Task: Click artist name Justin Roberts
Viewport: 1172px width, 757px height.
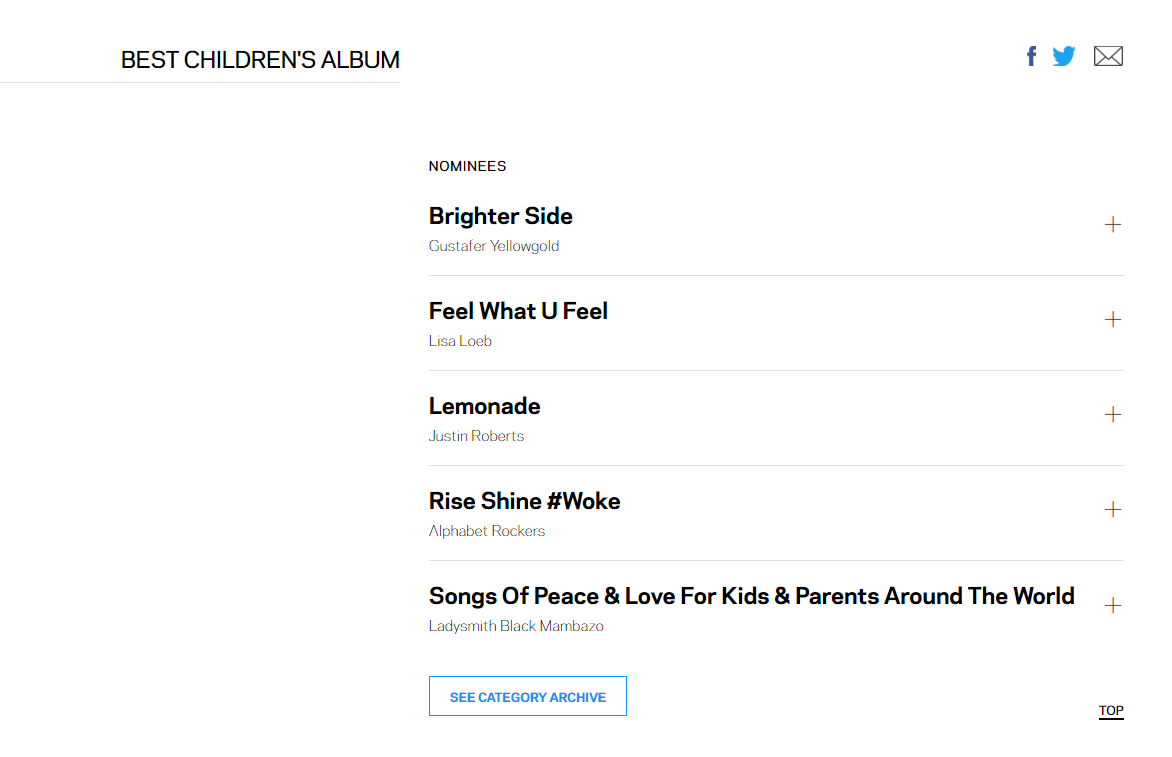Action: (x=476, y=436)
